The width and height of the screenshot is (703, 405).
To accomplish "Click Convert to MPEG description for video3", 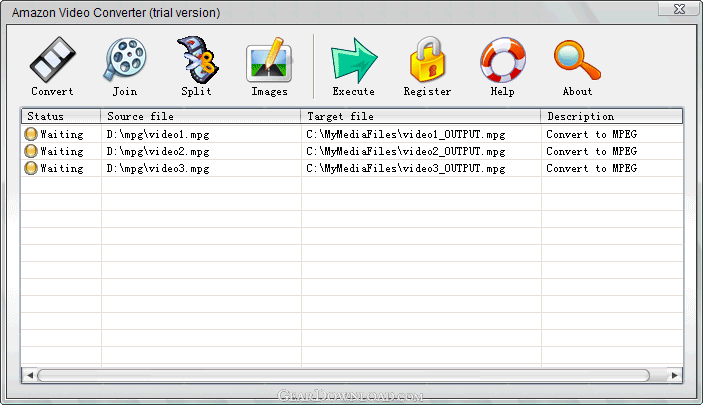I will click(591, 169).
